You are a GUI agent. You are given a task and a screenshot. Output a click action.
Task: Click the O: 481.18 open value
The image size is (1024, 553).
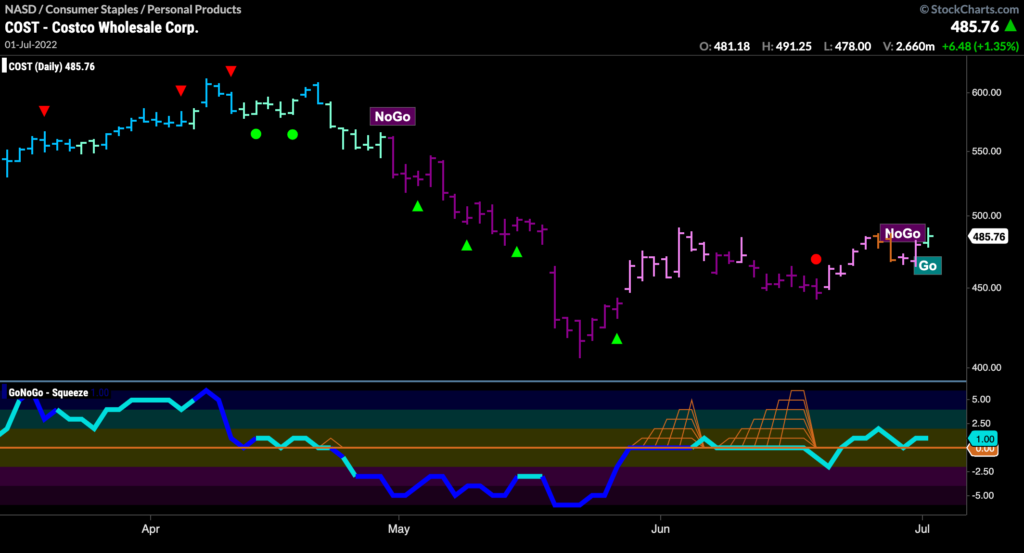click(725, 46)
